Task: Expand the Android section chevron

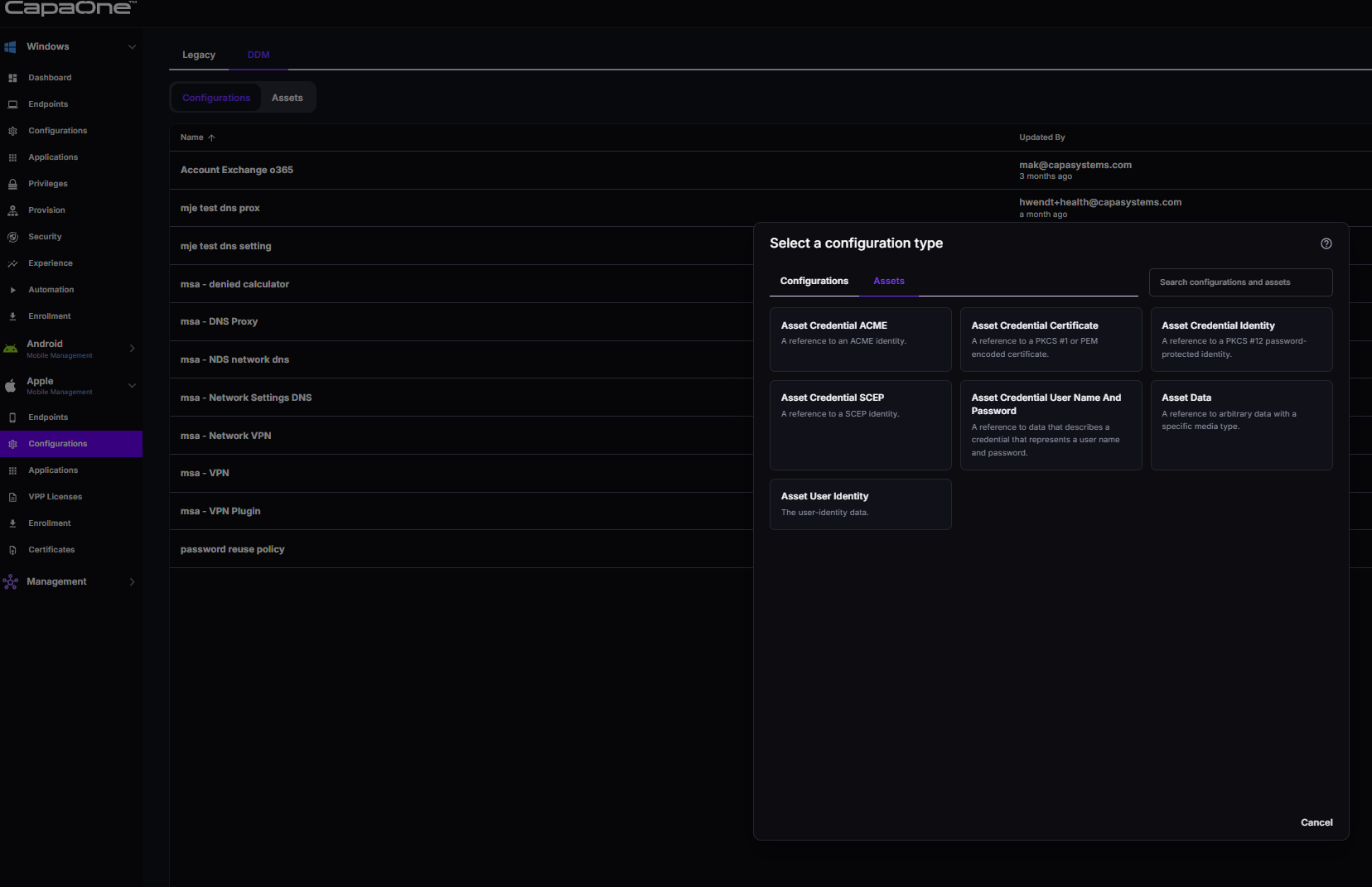Action: point(132,349)
